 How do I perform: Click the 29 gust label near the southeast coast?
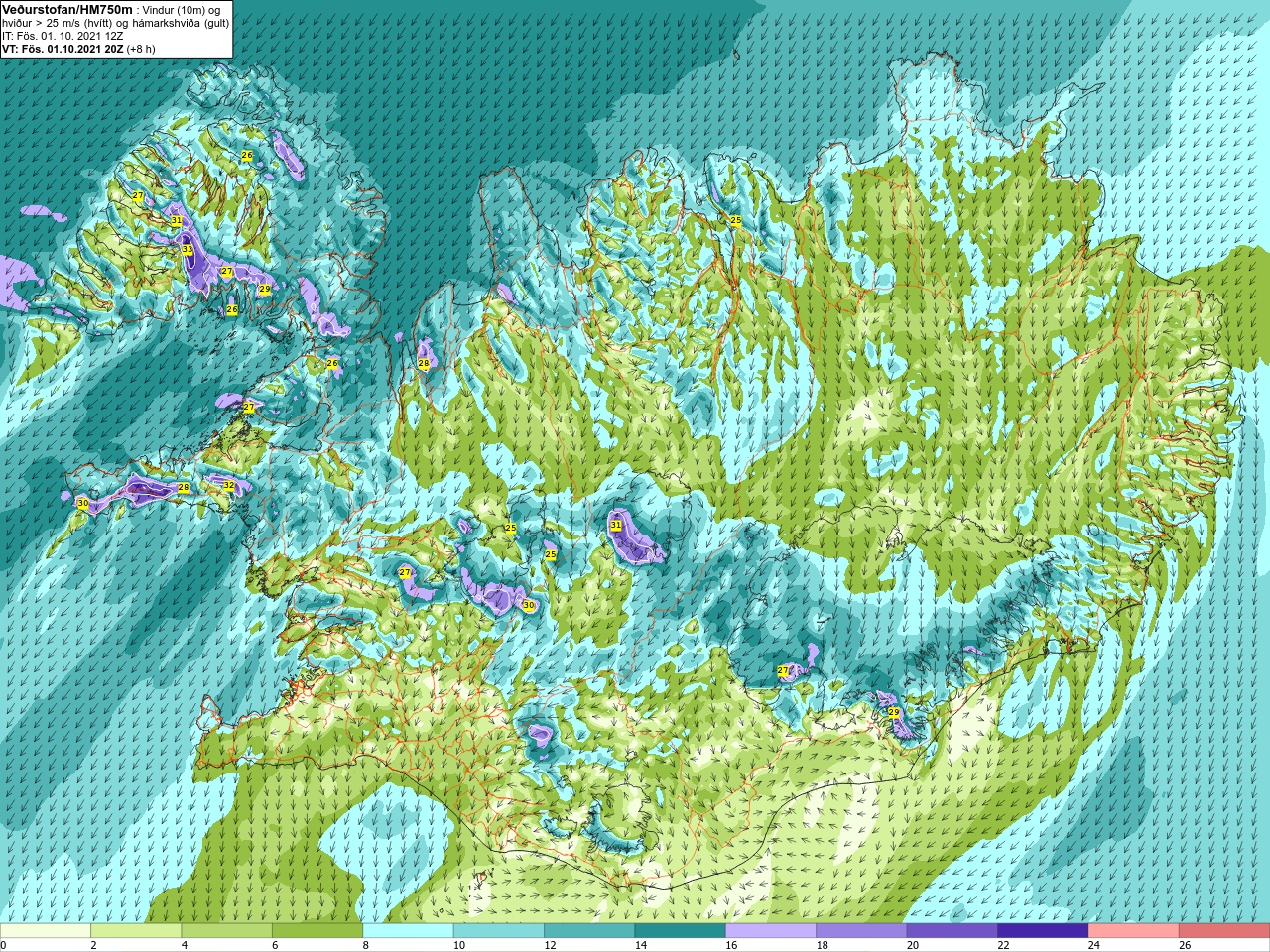(x=893, y=713)
